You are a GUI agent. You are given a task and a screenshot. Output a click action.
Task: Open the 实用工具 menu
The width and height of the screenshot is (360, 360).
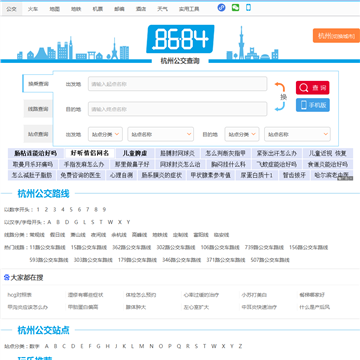pyautogui.click(x=189, y=9)
